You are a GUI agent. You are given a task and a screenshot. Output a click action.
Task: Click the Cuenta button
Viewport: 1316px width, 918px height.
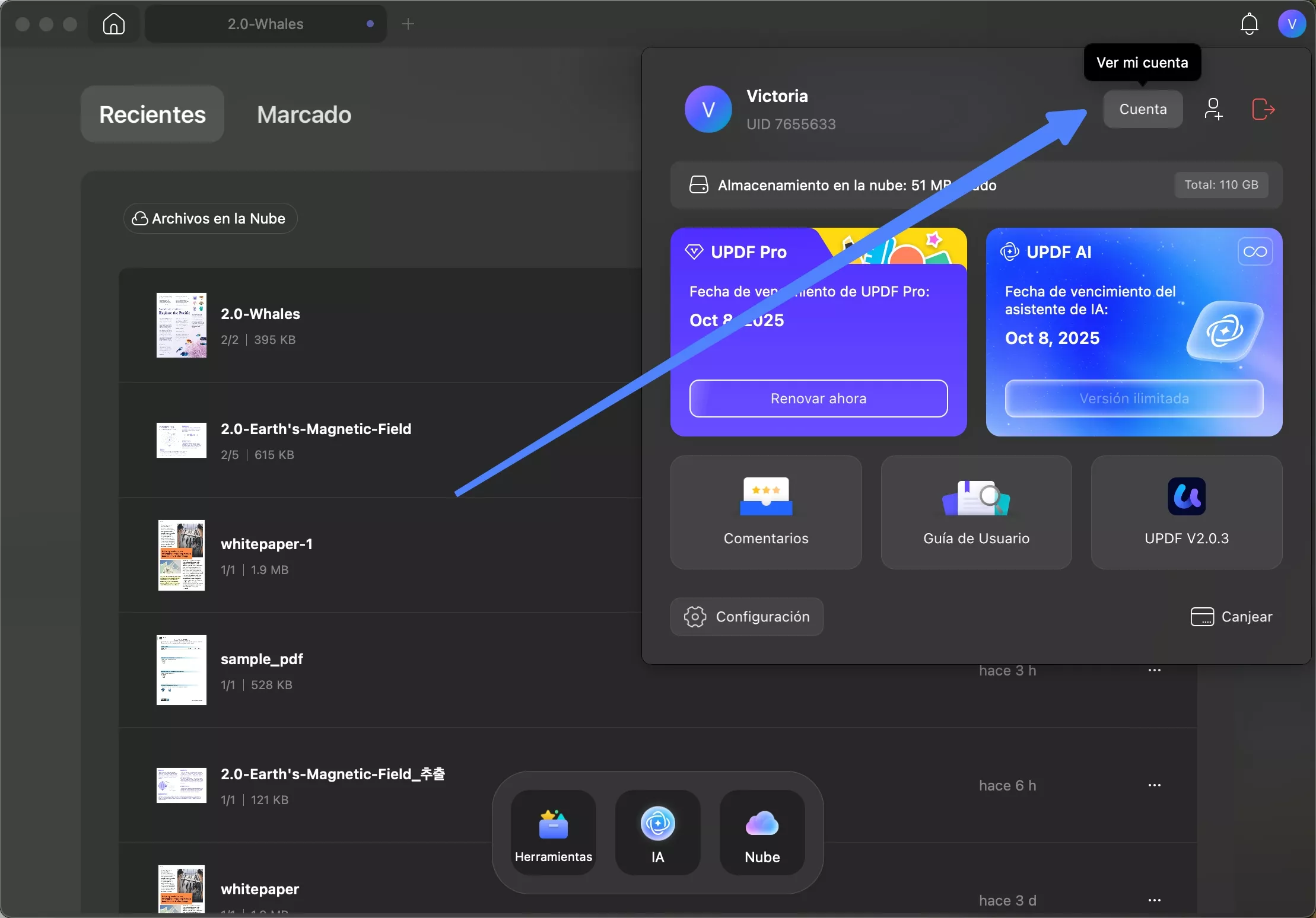[1143, 109]
